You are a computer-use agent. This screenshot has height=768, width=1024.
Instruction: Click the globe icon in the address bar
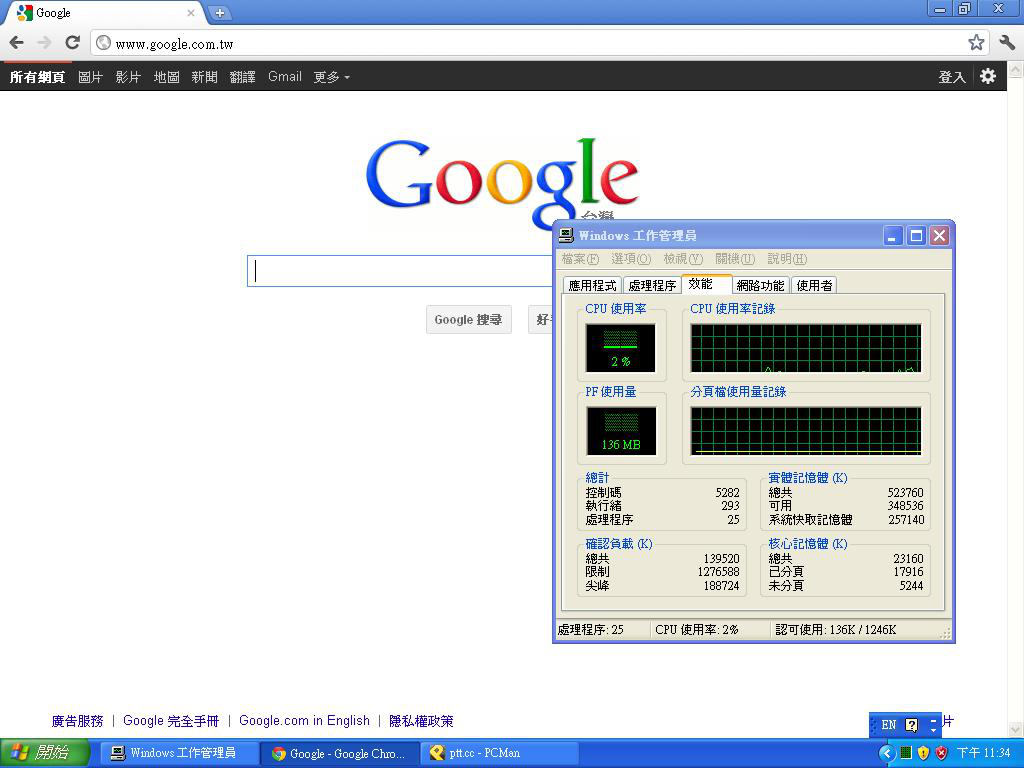[x=103, y=43]
